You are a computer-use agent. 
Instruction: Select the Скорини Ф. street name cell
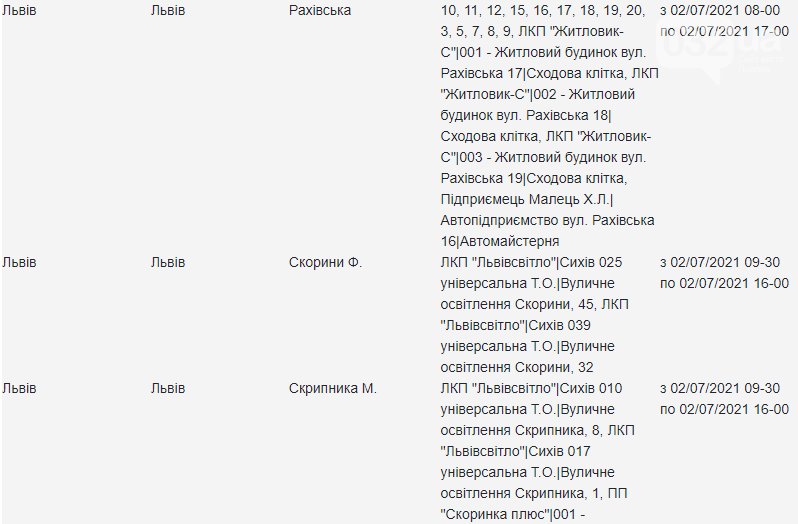(325, 263)
